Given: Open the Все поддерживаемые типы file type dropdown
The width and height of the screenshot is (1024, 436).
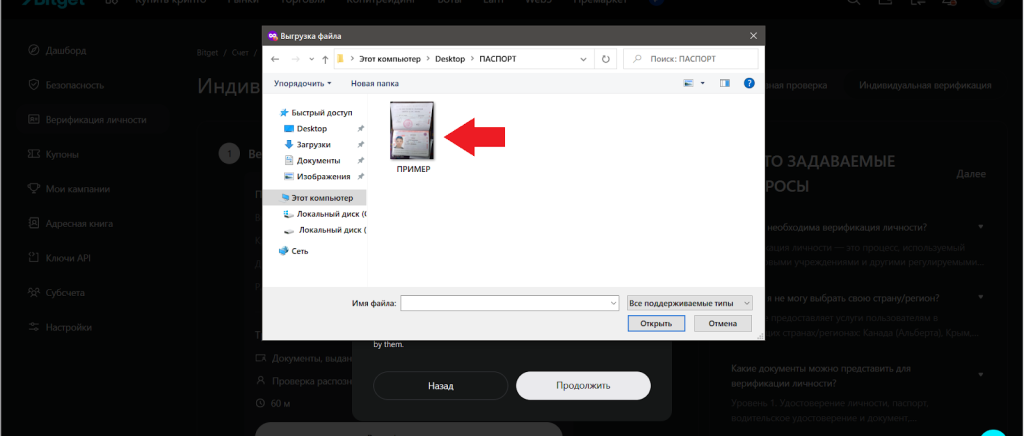Looking at the screenshot, I should pyautogui.click(x=689, y=302).
